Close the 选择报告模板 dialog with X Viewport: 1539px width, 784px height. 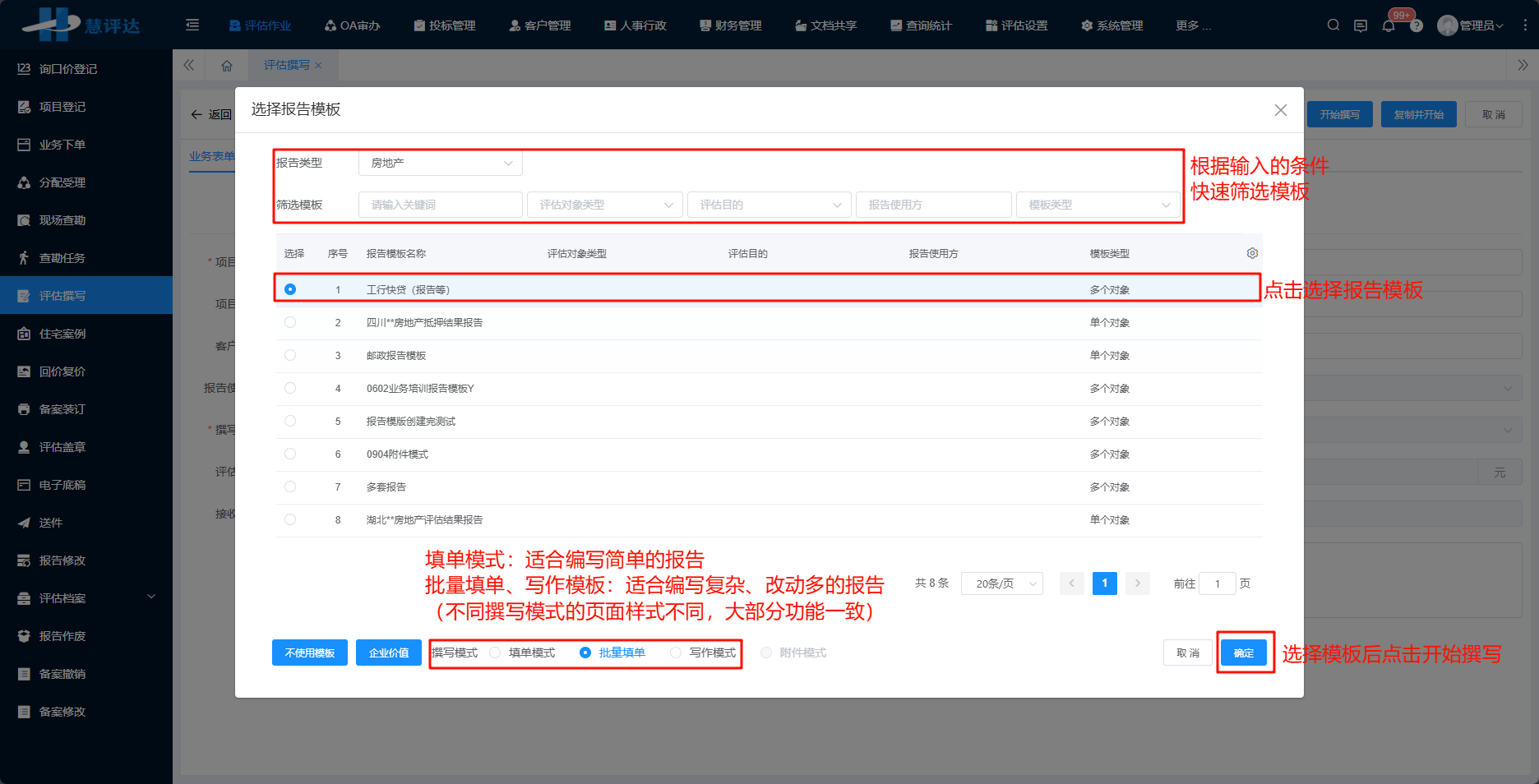point(1280,110)
